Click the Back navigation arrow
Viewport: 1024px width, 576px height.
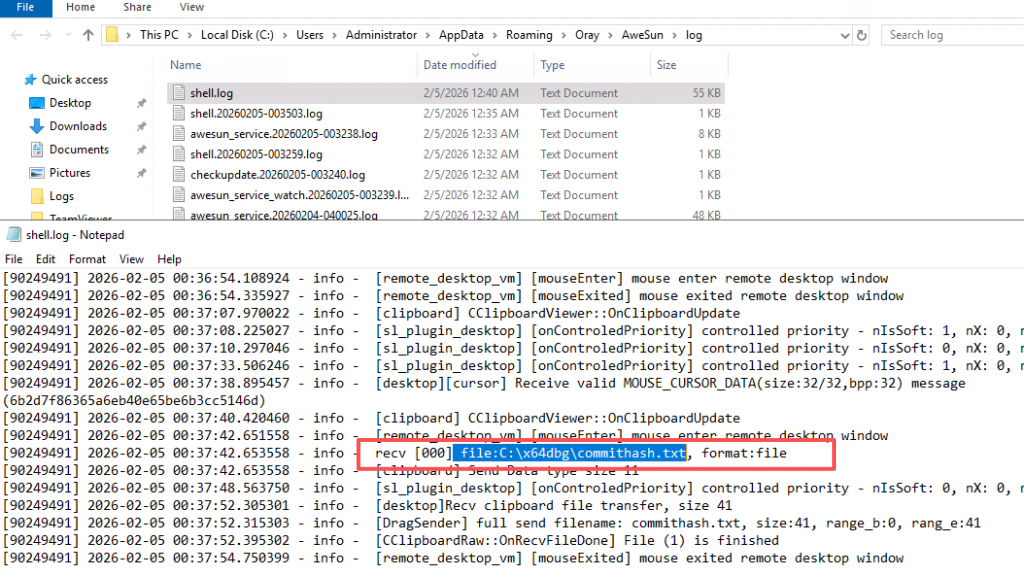coord(16,35)
